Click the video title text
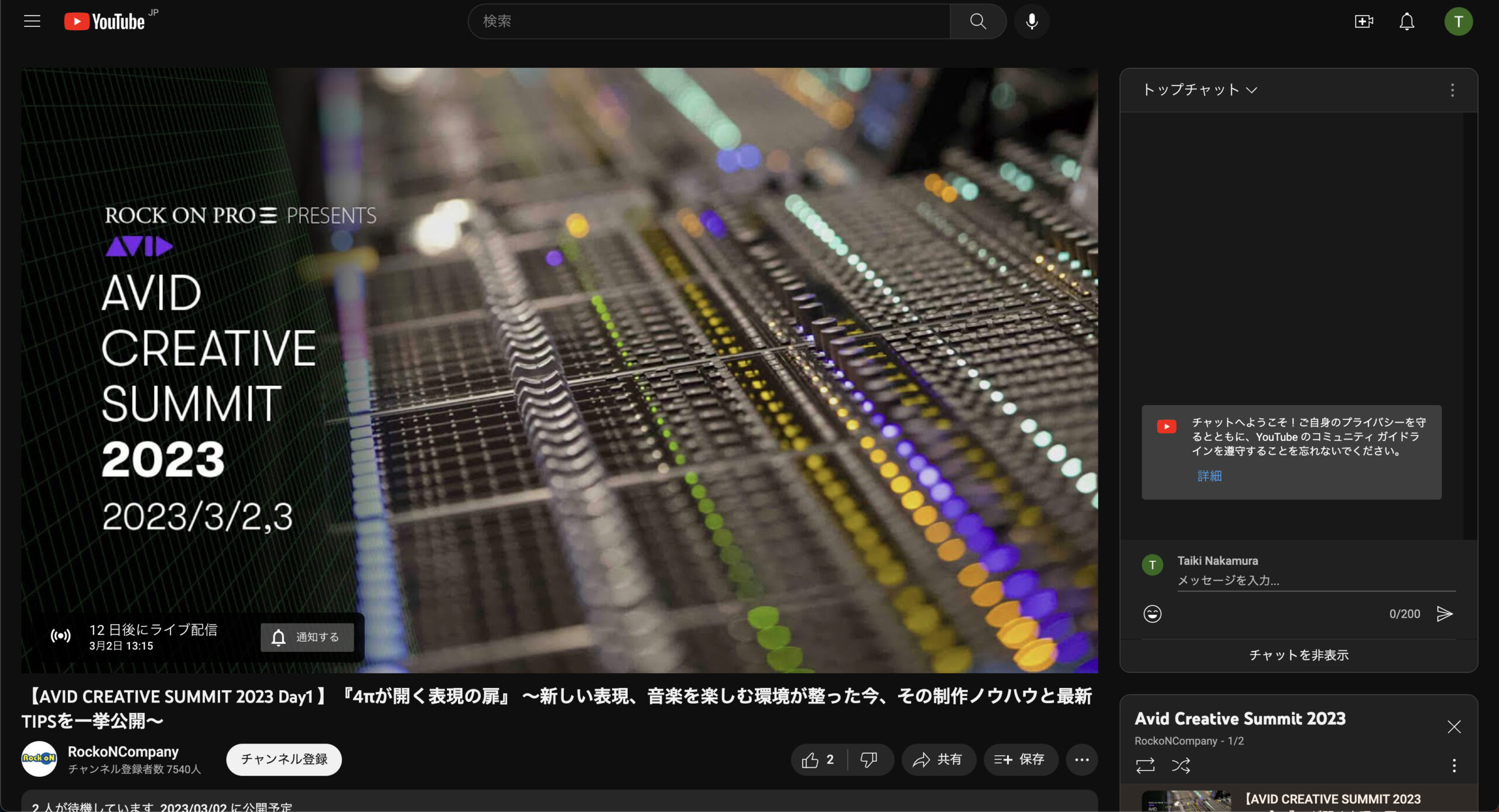 [x=557, y=708]
